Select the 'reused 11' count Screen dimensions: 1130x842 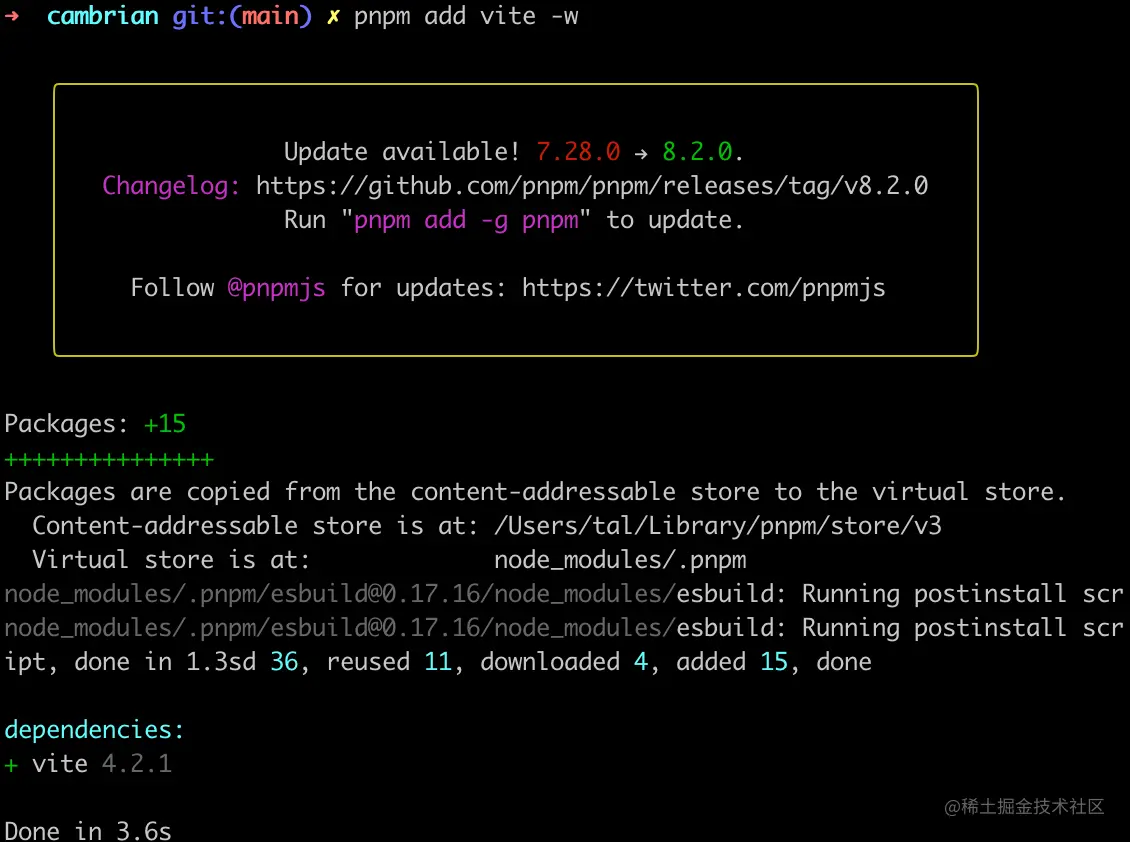(388, 662)
